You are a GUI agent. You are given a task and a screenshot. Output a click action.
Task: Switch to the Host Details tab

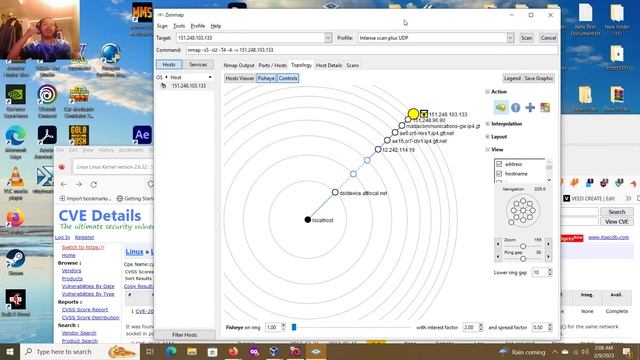click(x=329, y=65)
